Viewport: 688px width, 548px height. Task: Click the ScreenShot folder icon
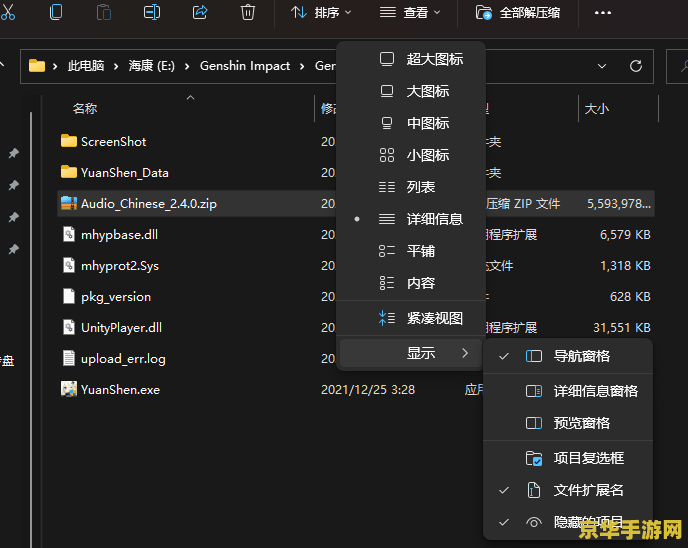coord(69,141)
